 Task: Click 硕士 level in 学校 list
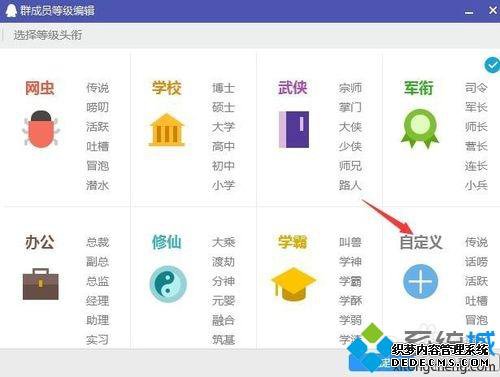223,107
